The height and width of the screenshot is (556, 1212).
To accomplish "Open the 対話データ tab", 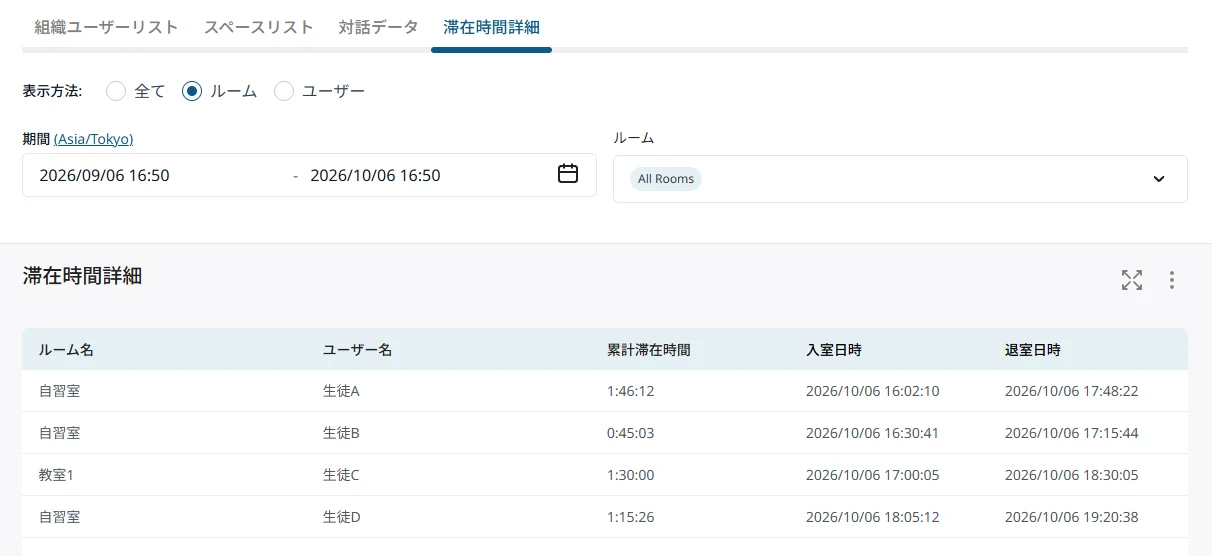I will pyautogui.click(x=379, y=27).
